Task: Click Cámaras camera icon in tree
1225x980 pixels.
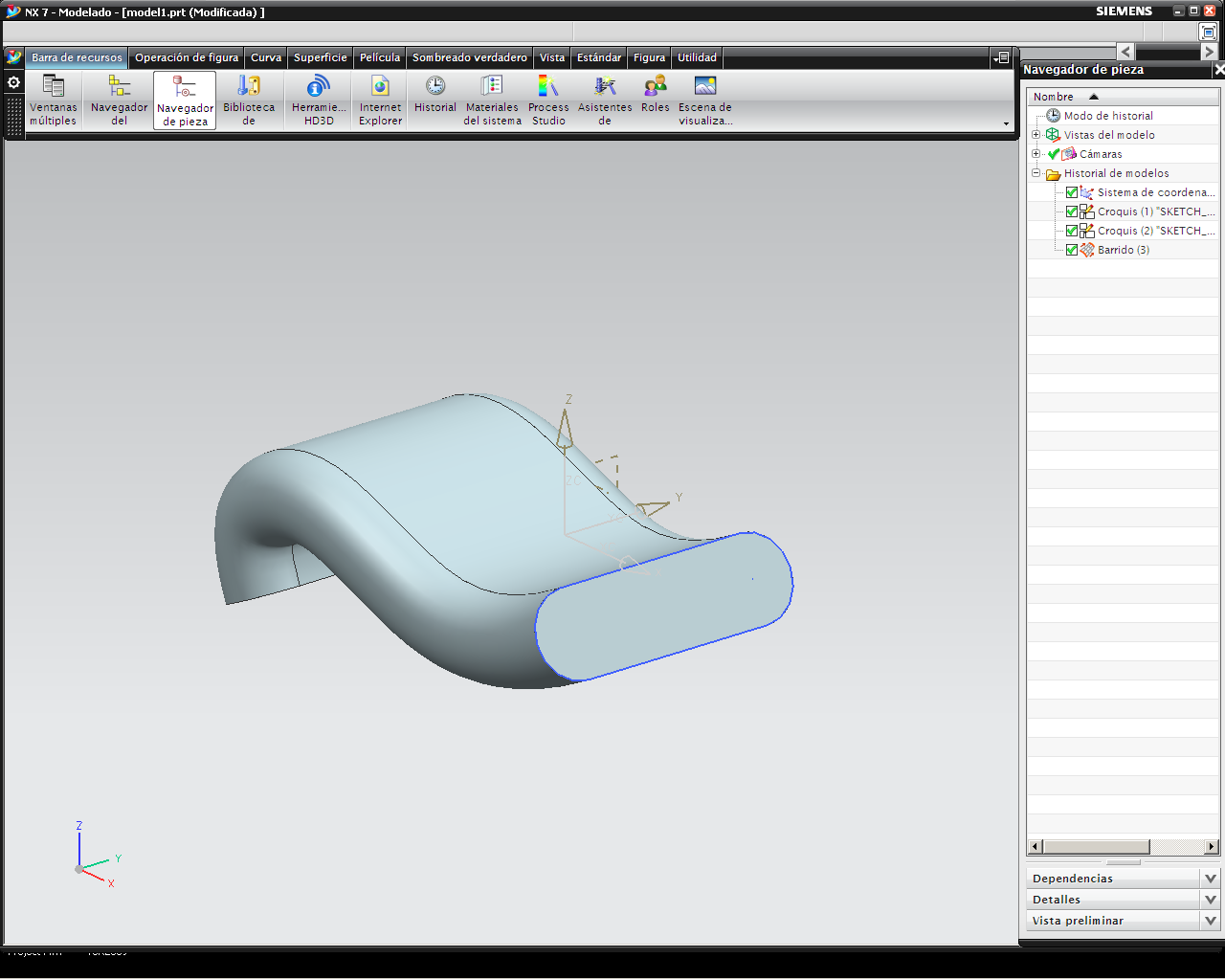Action: click(x=1070, y=154)
